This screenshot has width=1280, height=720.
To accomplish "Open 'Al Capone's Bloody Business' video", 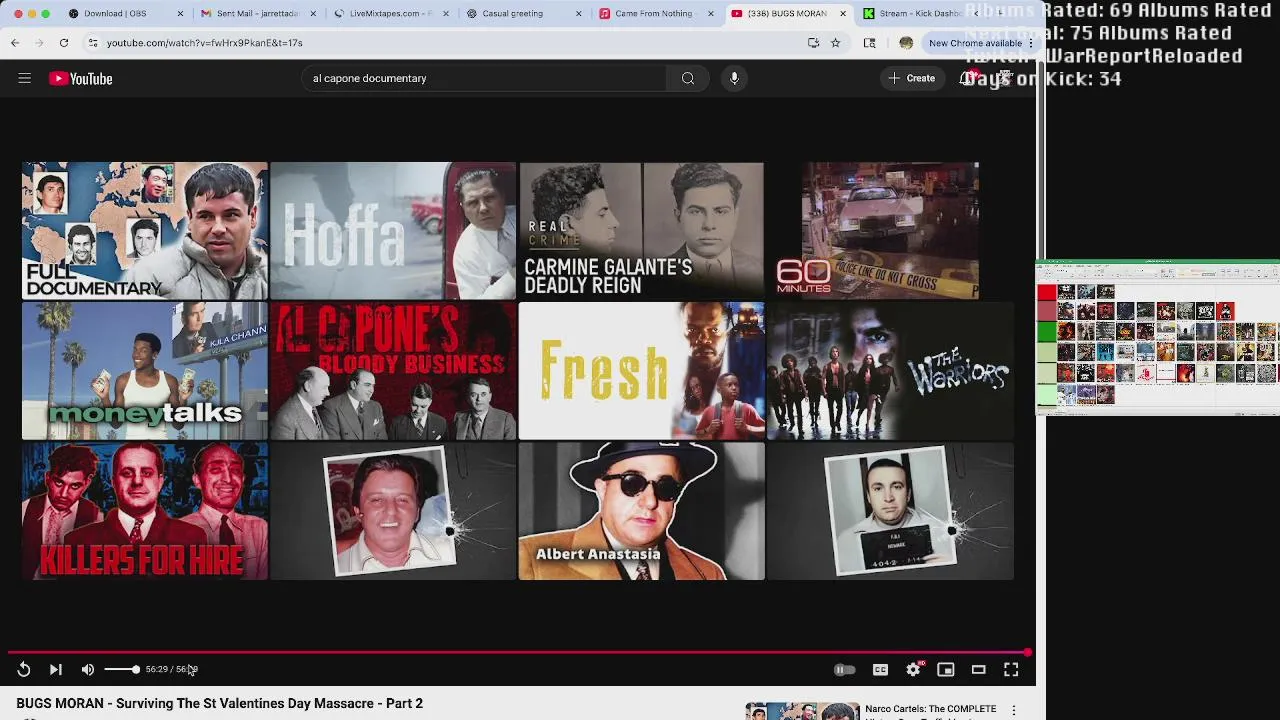I will click(393, 371).
